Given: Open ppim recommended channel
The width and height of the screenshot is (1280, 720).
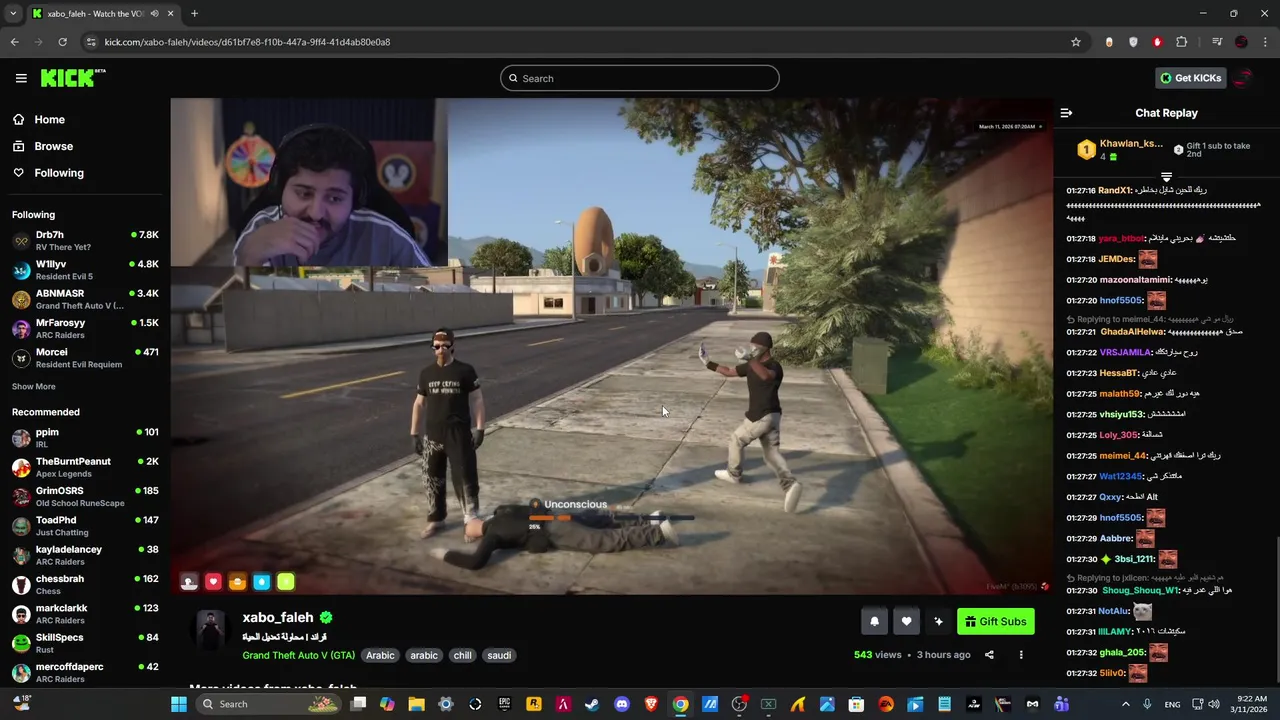Looking at the screenshot, I should pos(85,438).
